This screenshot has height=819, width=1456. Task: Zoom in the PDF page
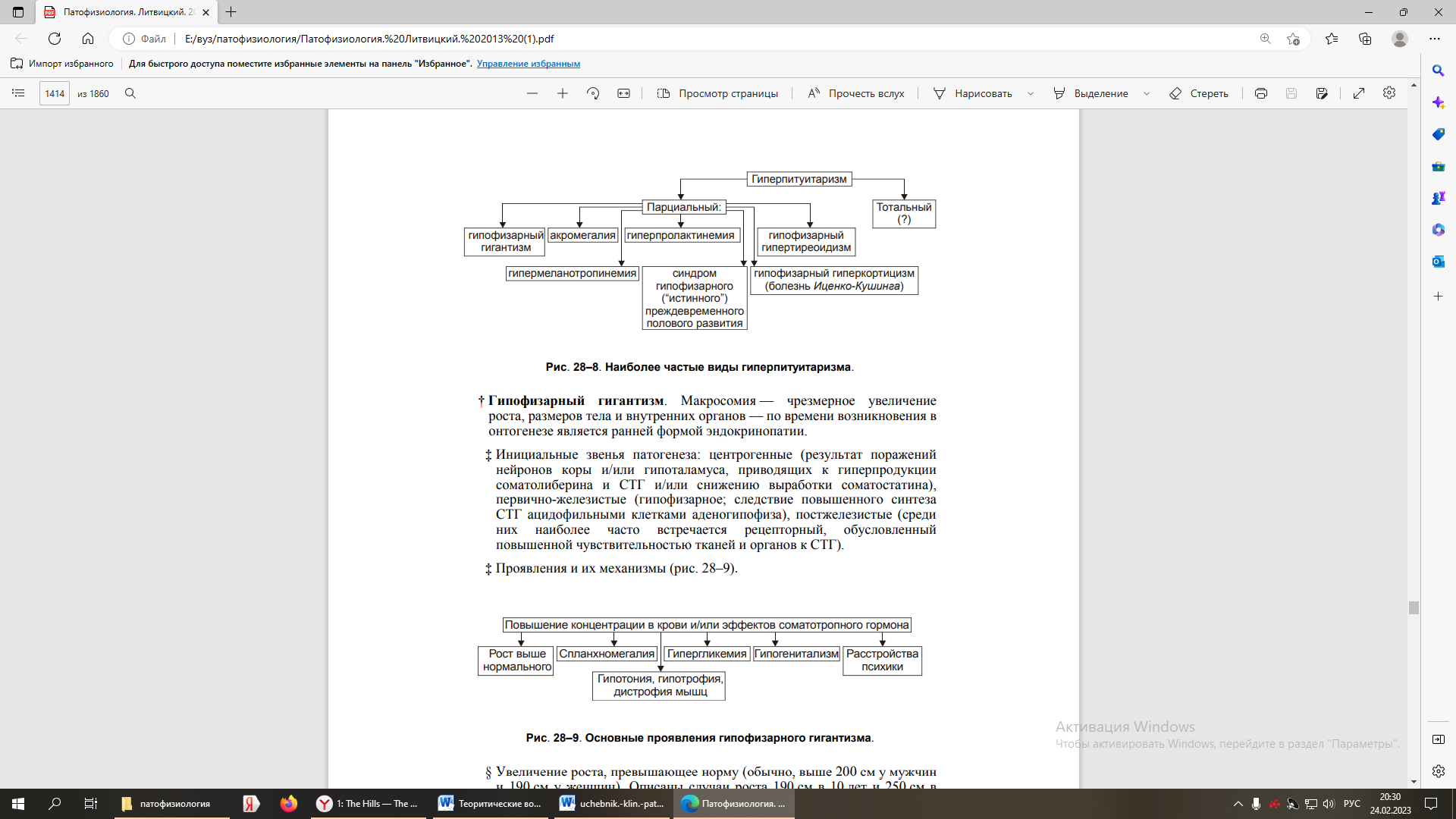pos(563,93)
